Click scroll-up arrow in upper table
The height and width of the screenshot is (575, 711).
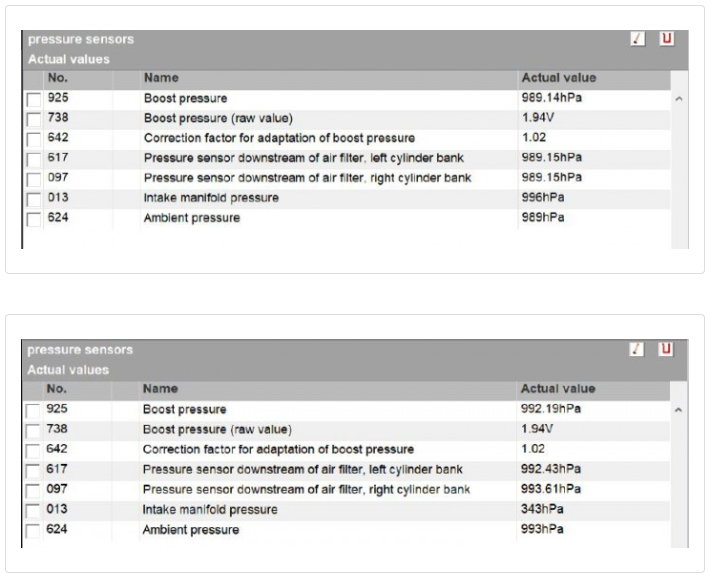click(679, 99)
